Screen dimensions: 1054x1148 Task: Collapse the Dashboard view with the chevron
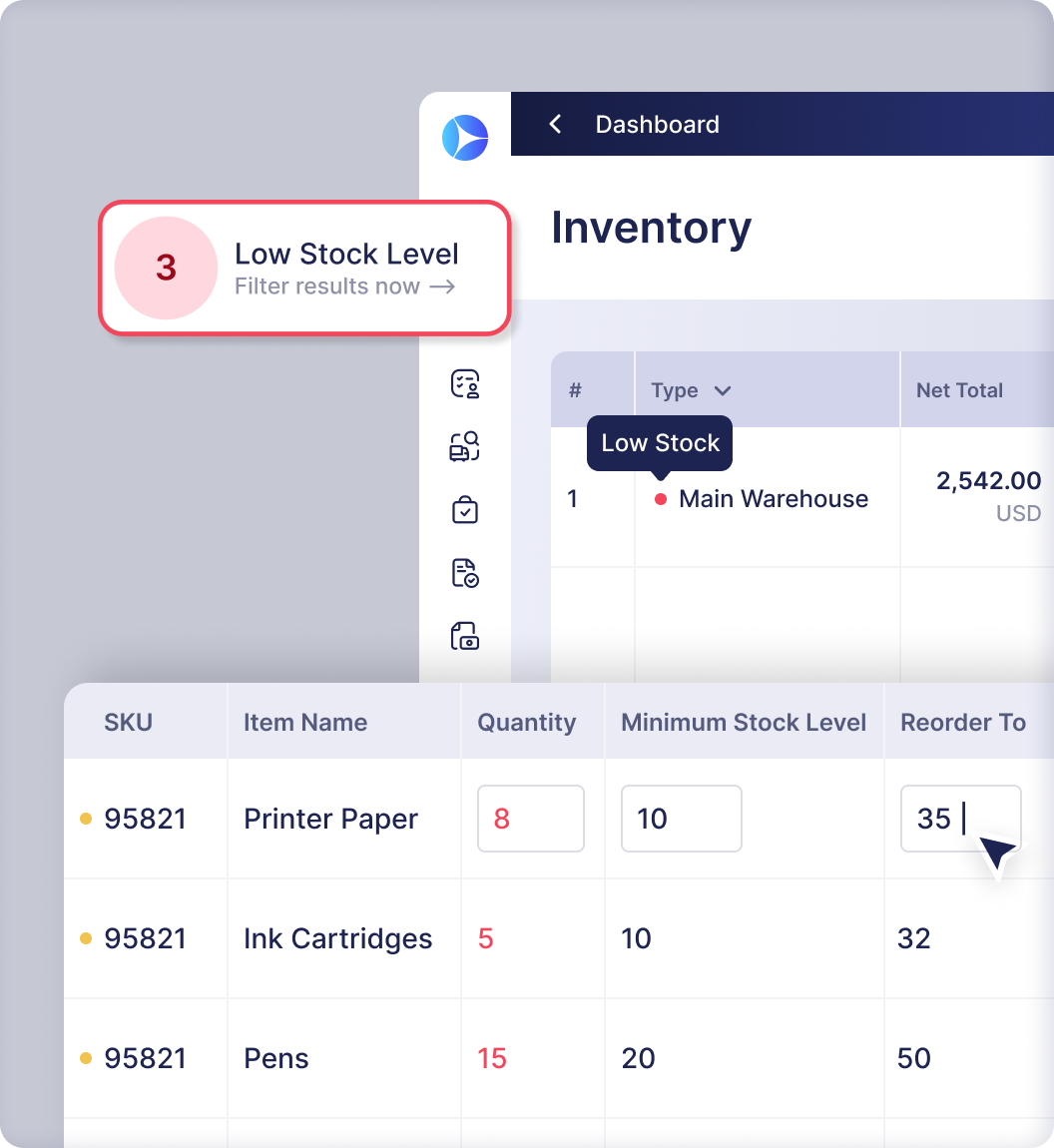(556, 124)
